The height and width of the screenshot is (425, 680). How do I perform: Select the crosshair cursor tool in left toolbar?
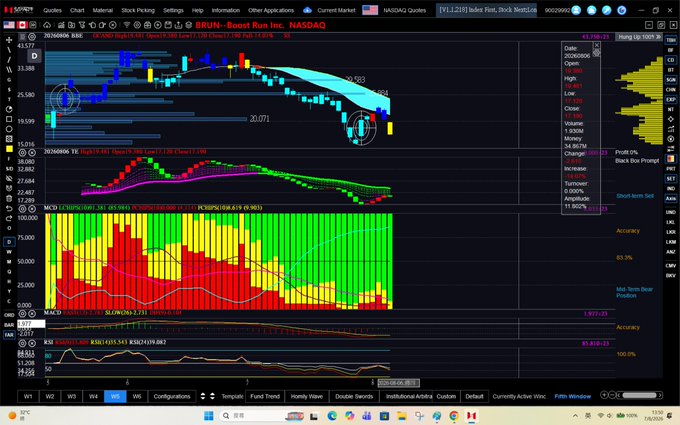(x=9, y=40)
